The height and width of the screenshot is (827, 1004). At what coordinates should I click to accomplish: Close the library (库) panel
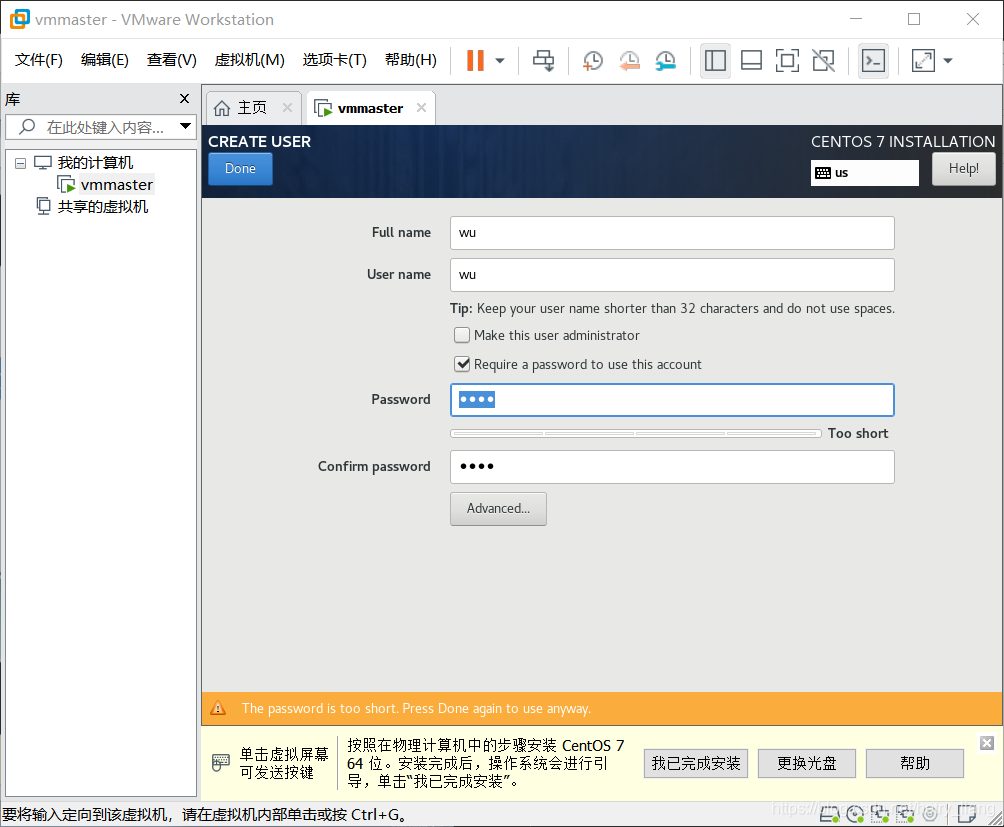184,99
